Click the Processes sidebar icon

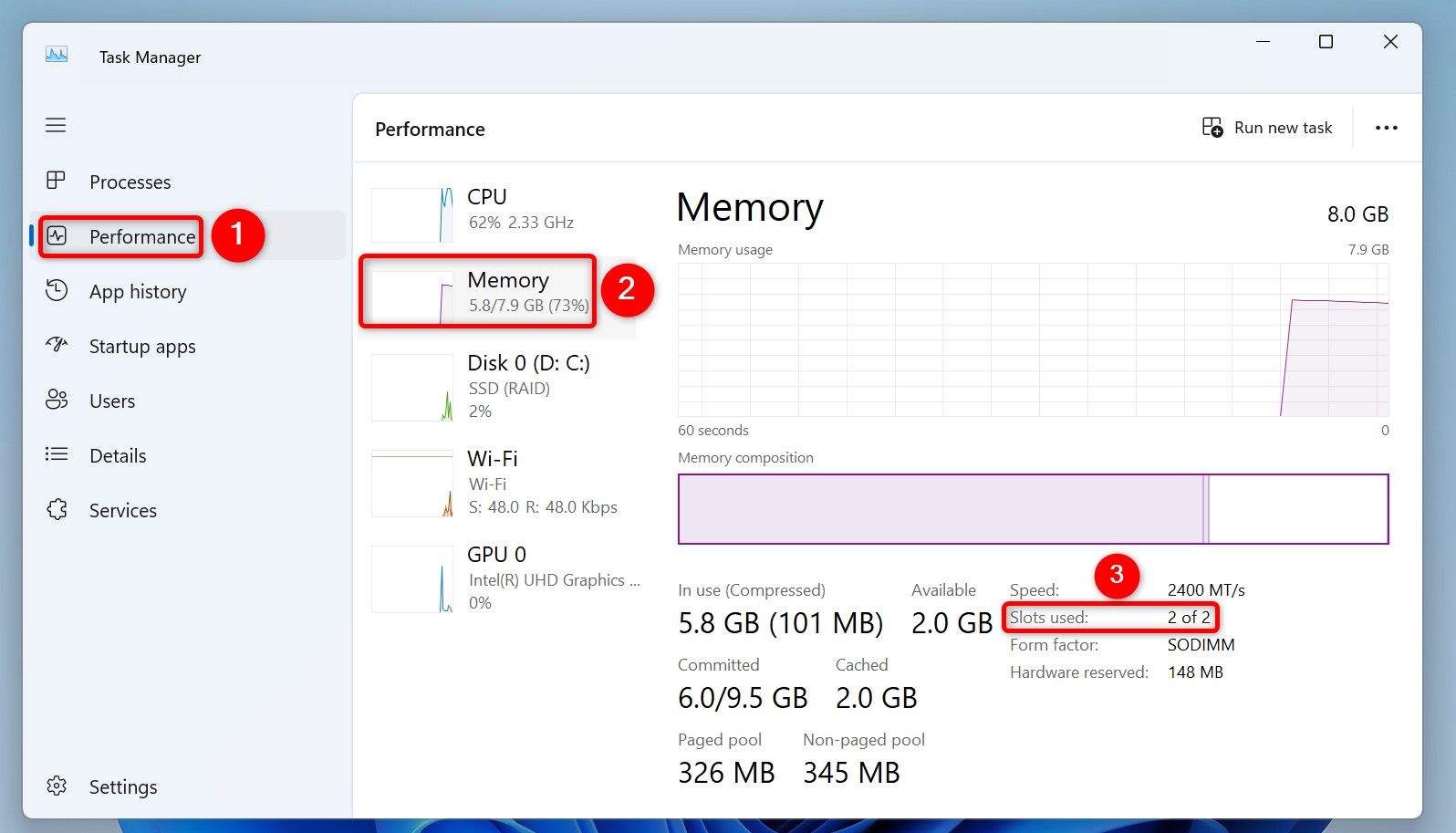(56, 181)
